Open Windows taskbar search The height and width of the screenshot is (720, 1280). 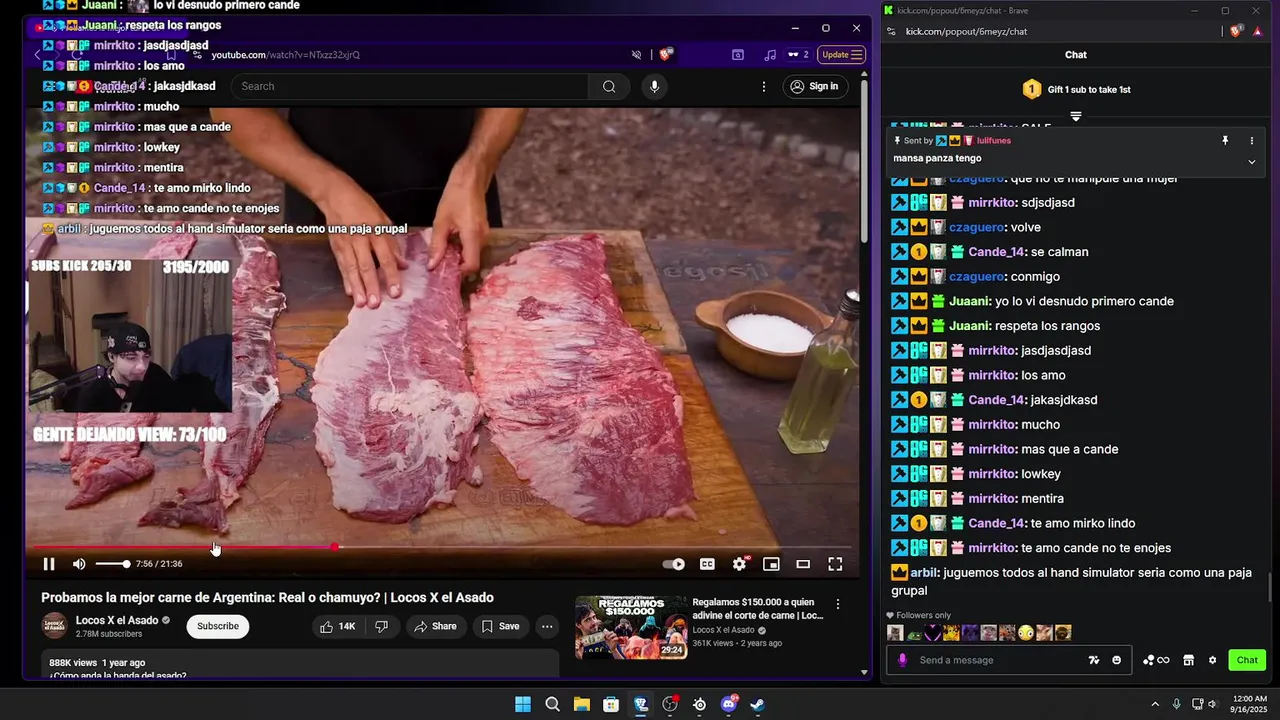(552, 704)
